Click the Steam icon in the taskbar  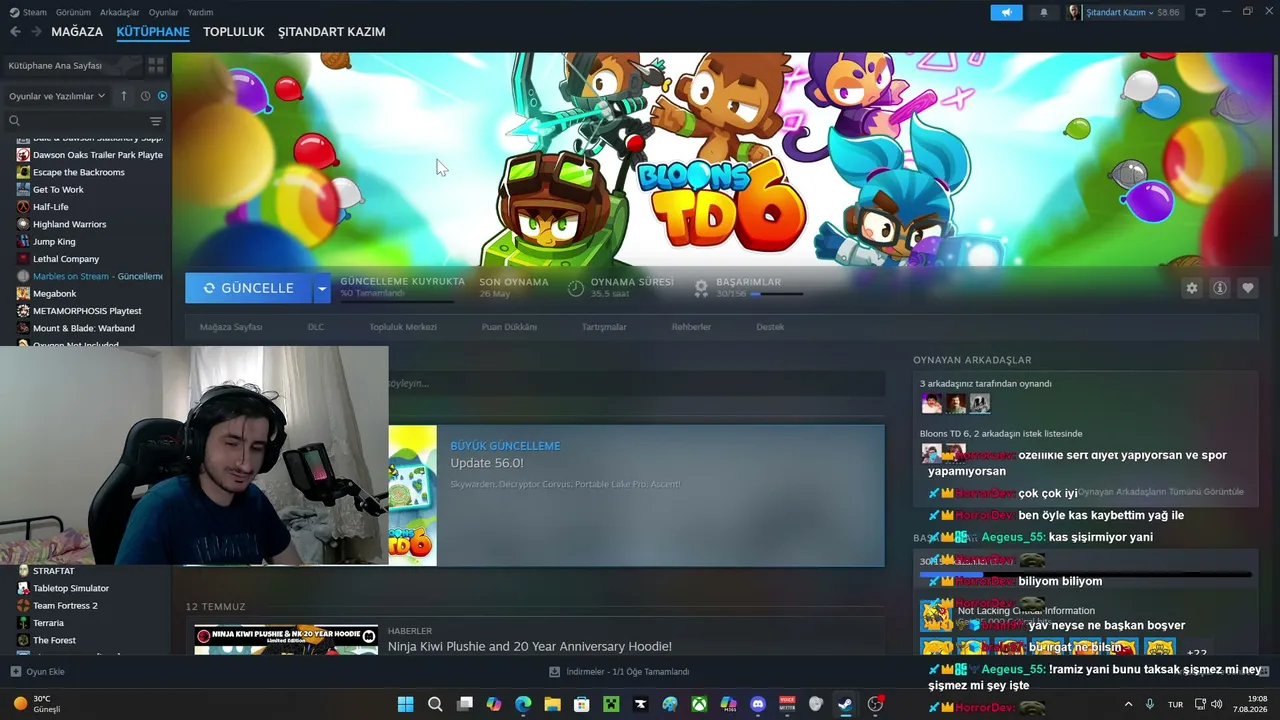(x=846, y=704)
